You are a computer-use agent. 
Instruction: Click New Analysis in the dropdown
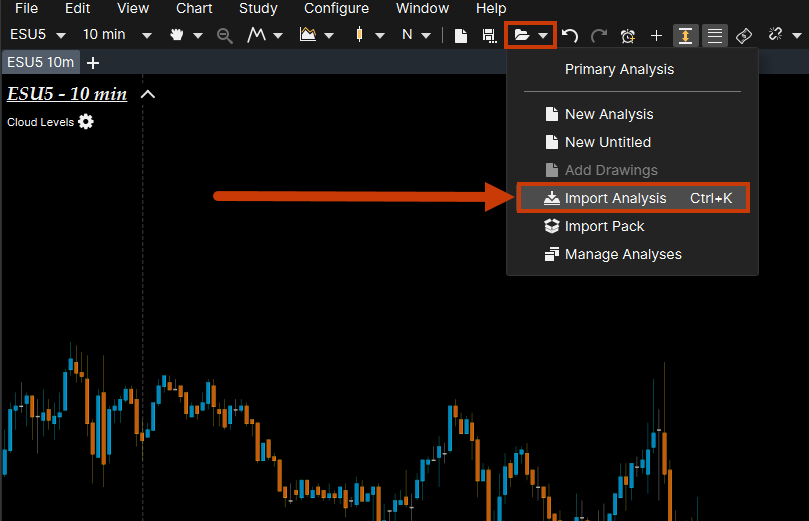click(x=608, y=114)
